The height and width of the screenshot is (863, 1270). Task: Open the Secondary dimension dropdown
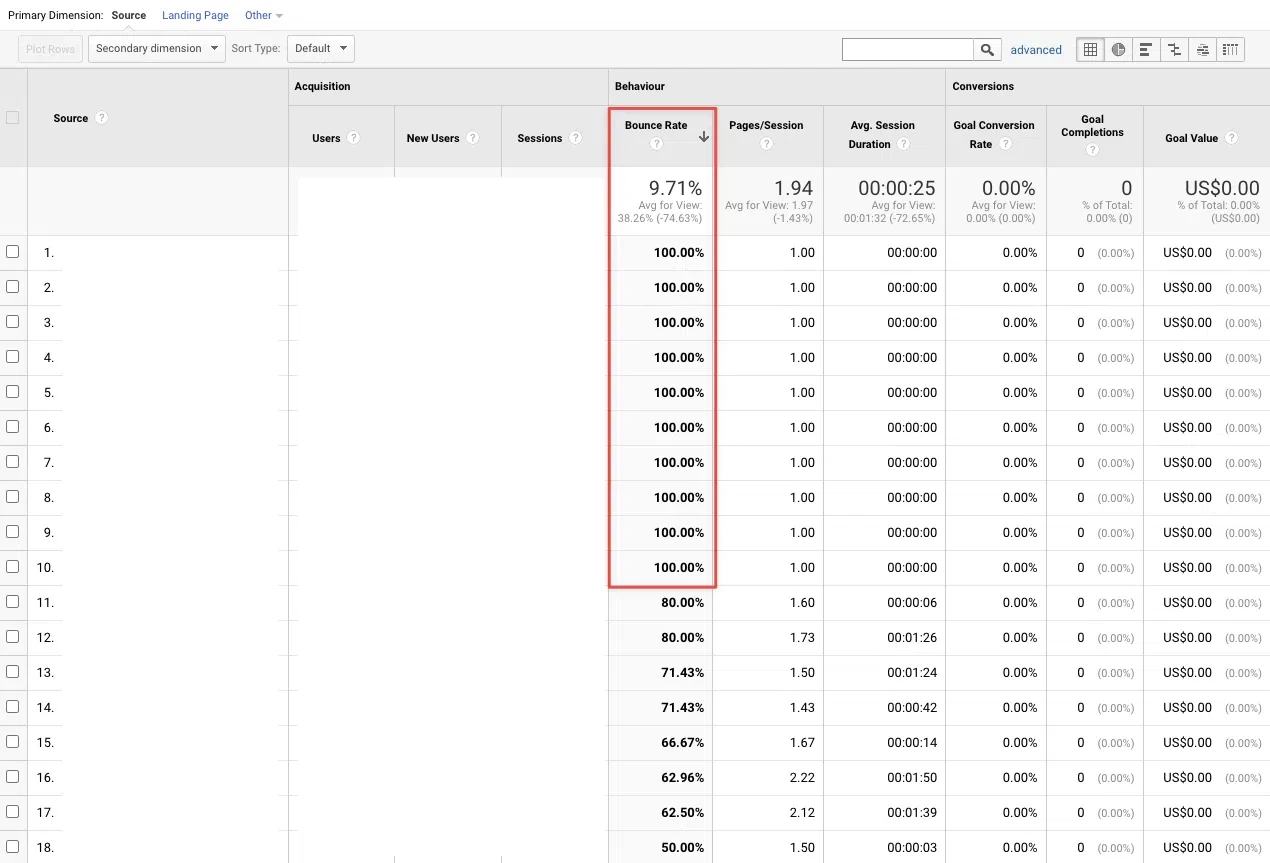(156, 48)
